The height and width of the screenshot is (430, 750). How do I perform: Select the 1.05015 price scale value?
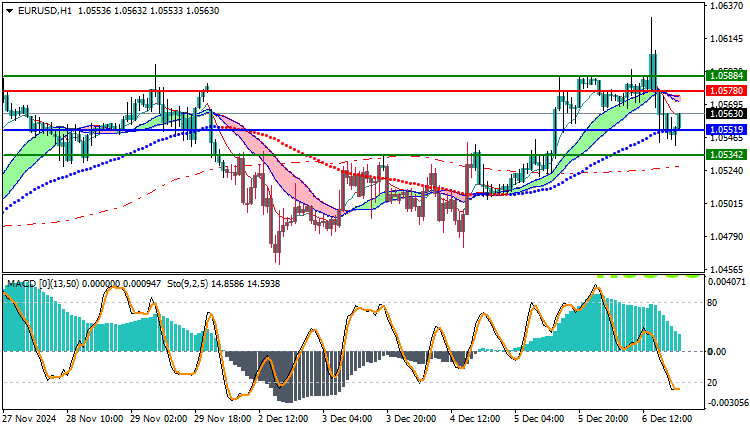(x=727, y=204)
